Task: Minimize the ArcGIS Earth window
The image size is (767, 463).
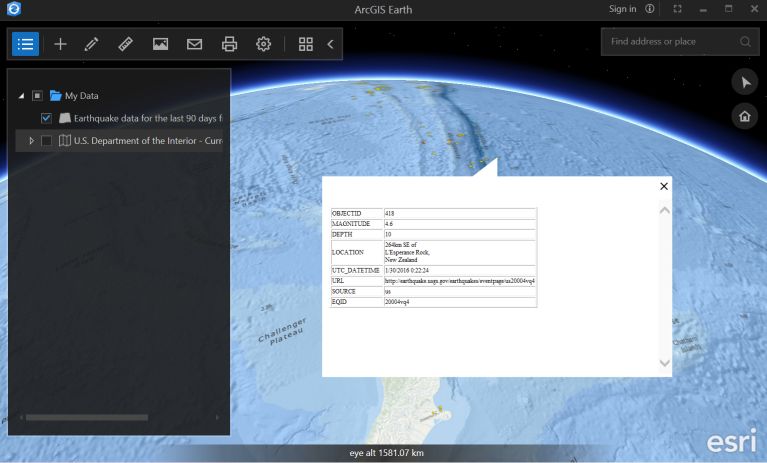Action: point(703,9)
